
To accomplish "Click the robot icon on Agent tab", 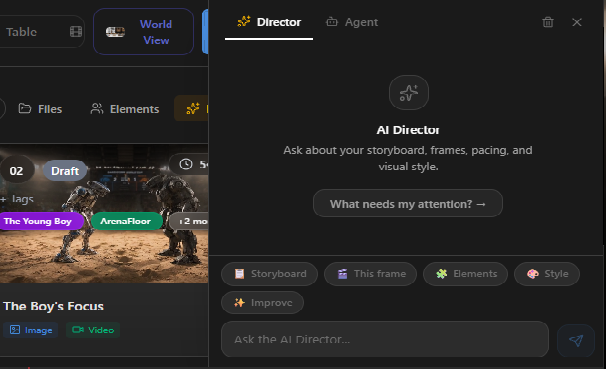I will pyautogui.click(x=332, y=22).
